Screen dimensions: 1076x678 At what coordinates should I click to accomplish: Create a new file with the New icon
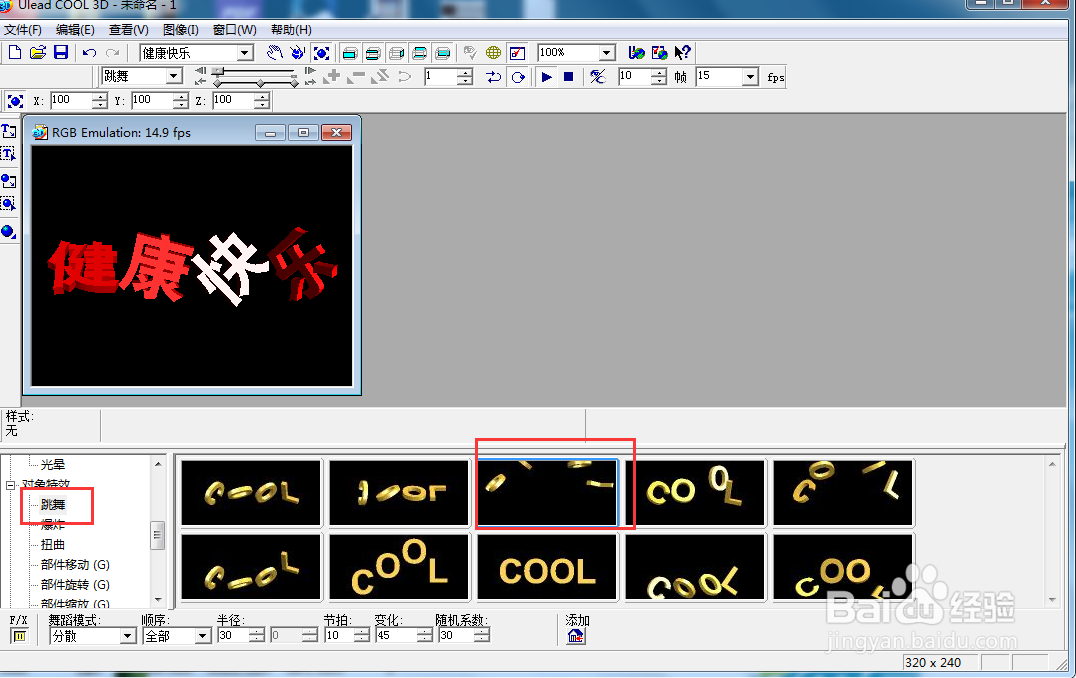coord(15,52)
